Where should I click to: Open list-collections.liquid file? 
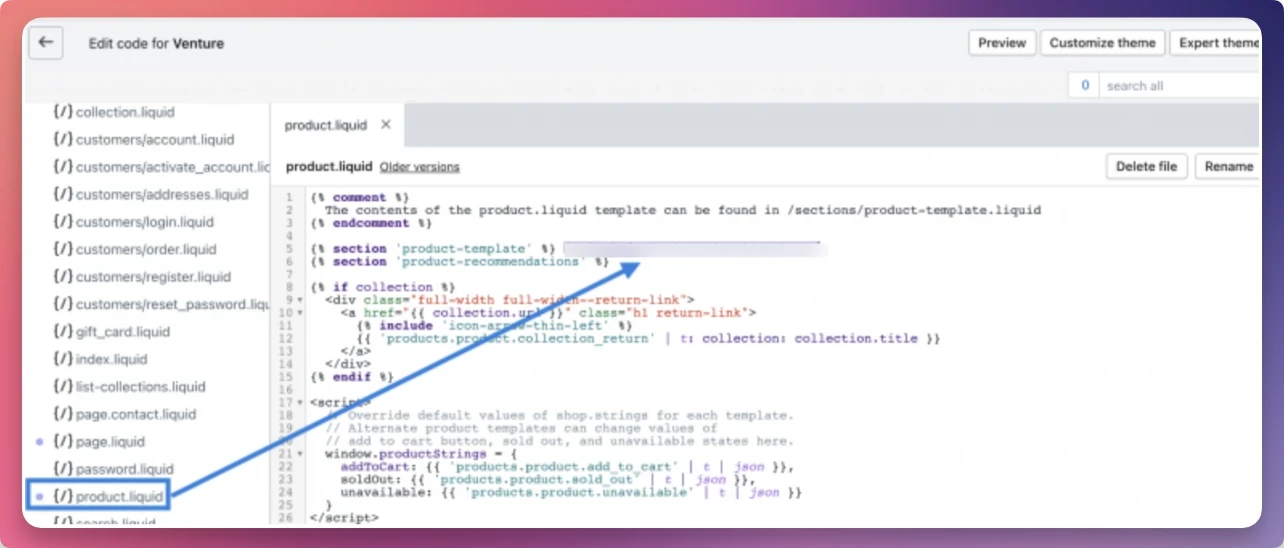141,387
